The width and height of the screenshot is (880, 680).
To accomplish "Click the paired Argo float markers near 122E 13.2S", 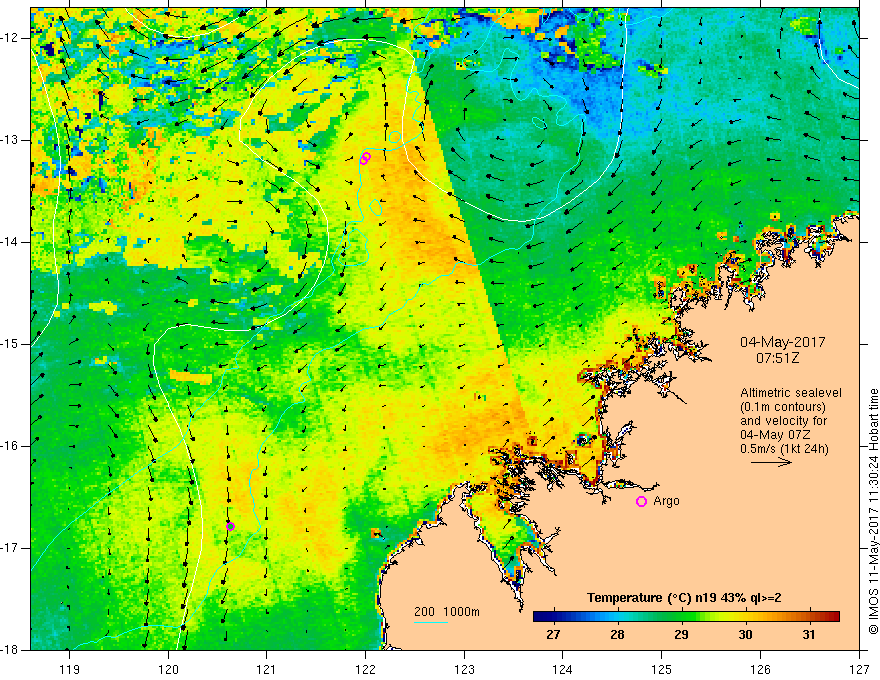I will 365,158.
